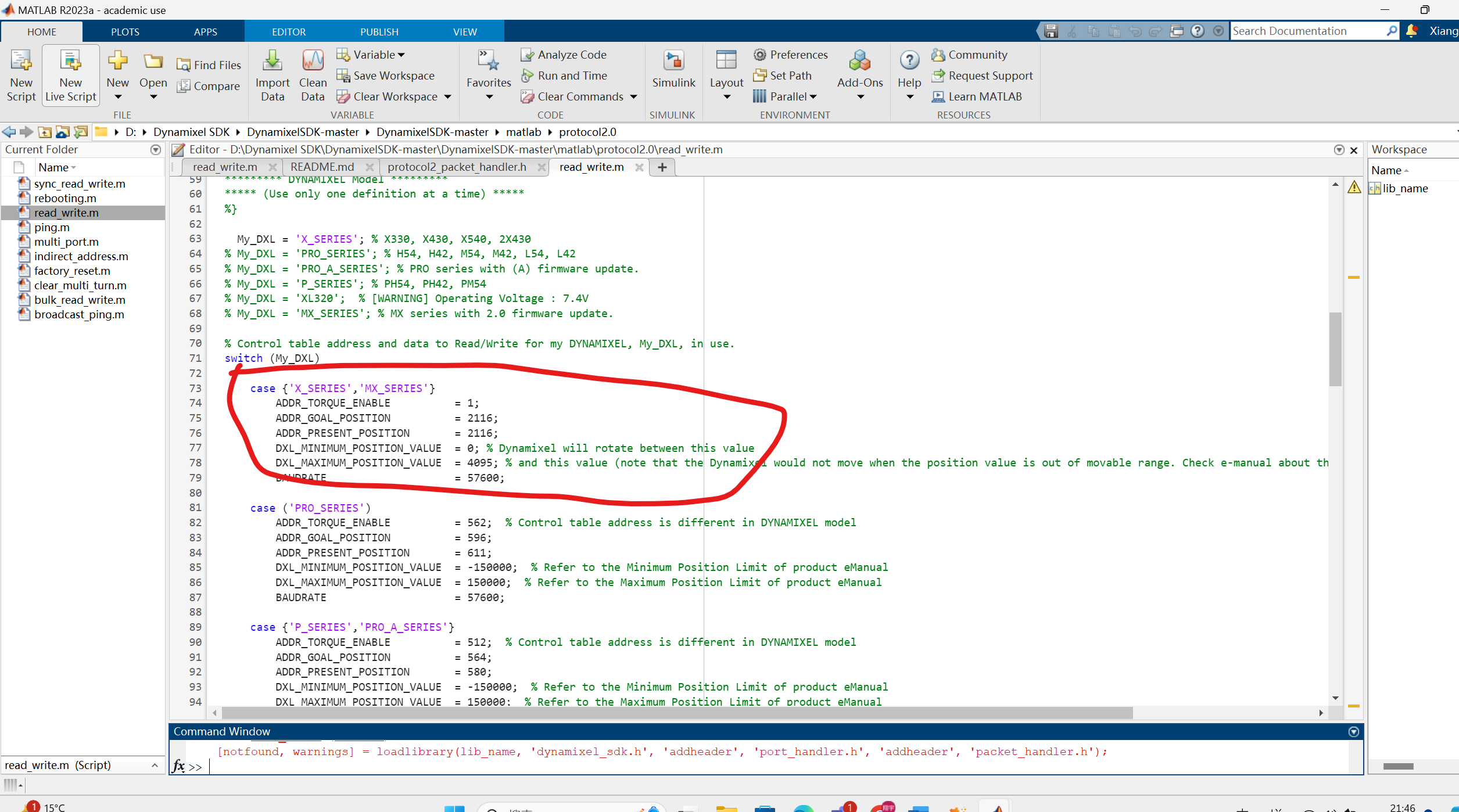Select ping.m file
Image resolution: width=1459 pixels, height=812 pixels.
[x=52, y=227]
